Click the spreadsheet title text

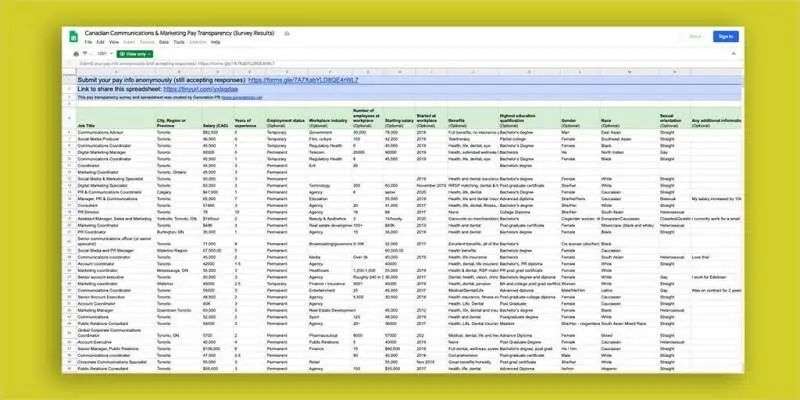[179, 33]
